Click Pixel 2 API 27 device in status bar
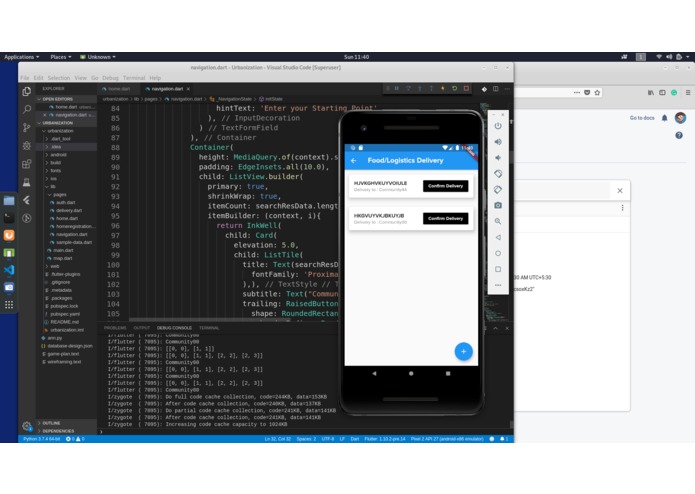The image size is (695, 494). coord(447,439)
